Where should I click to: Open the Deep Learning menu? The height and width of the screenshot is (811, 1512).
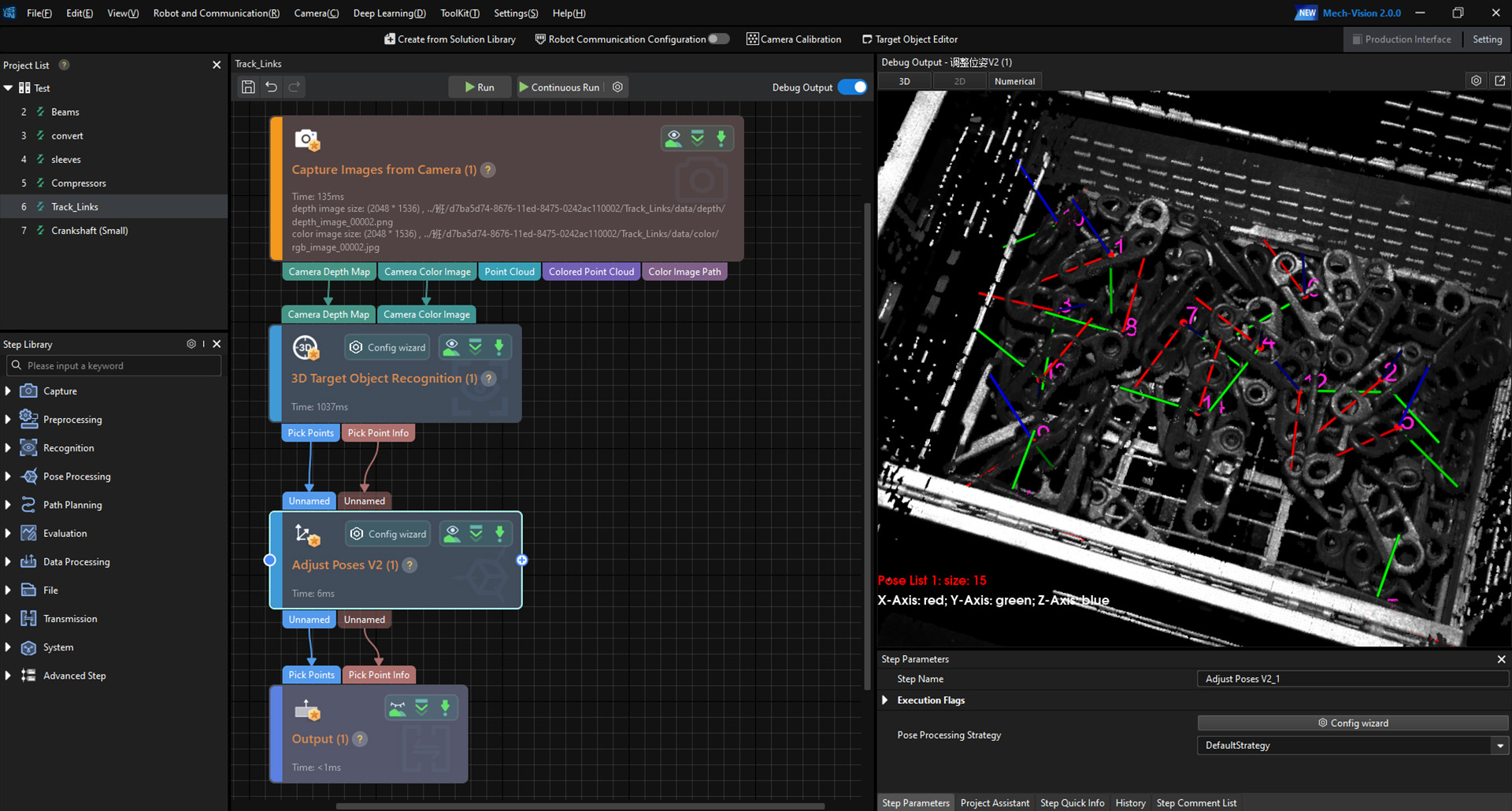[389, 13]
